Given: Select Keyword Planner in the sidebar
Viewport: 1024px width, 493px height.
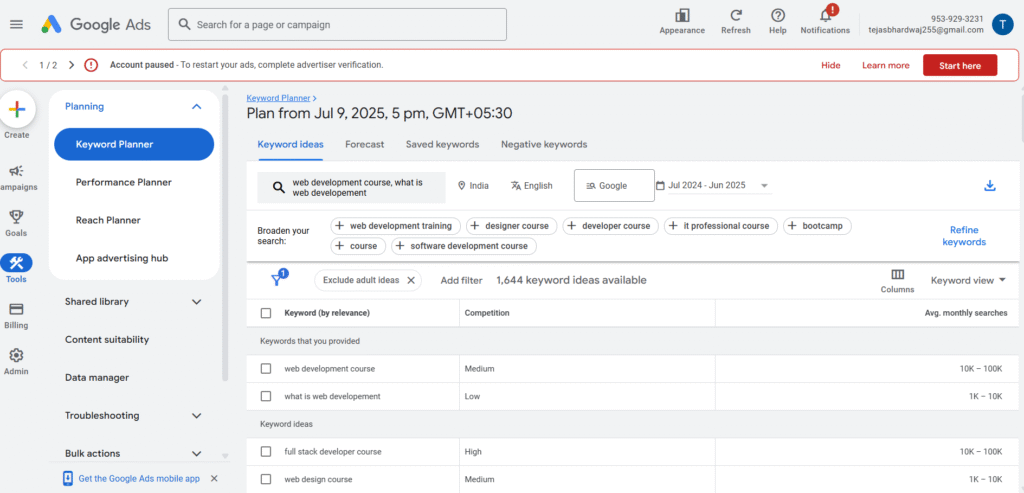Looking at the screenshot, I should click(134, 144).
